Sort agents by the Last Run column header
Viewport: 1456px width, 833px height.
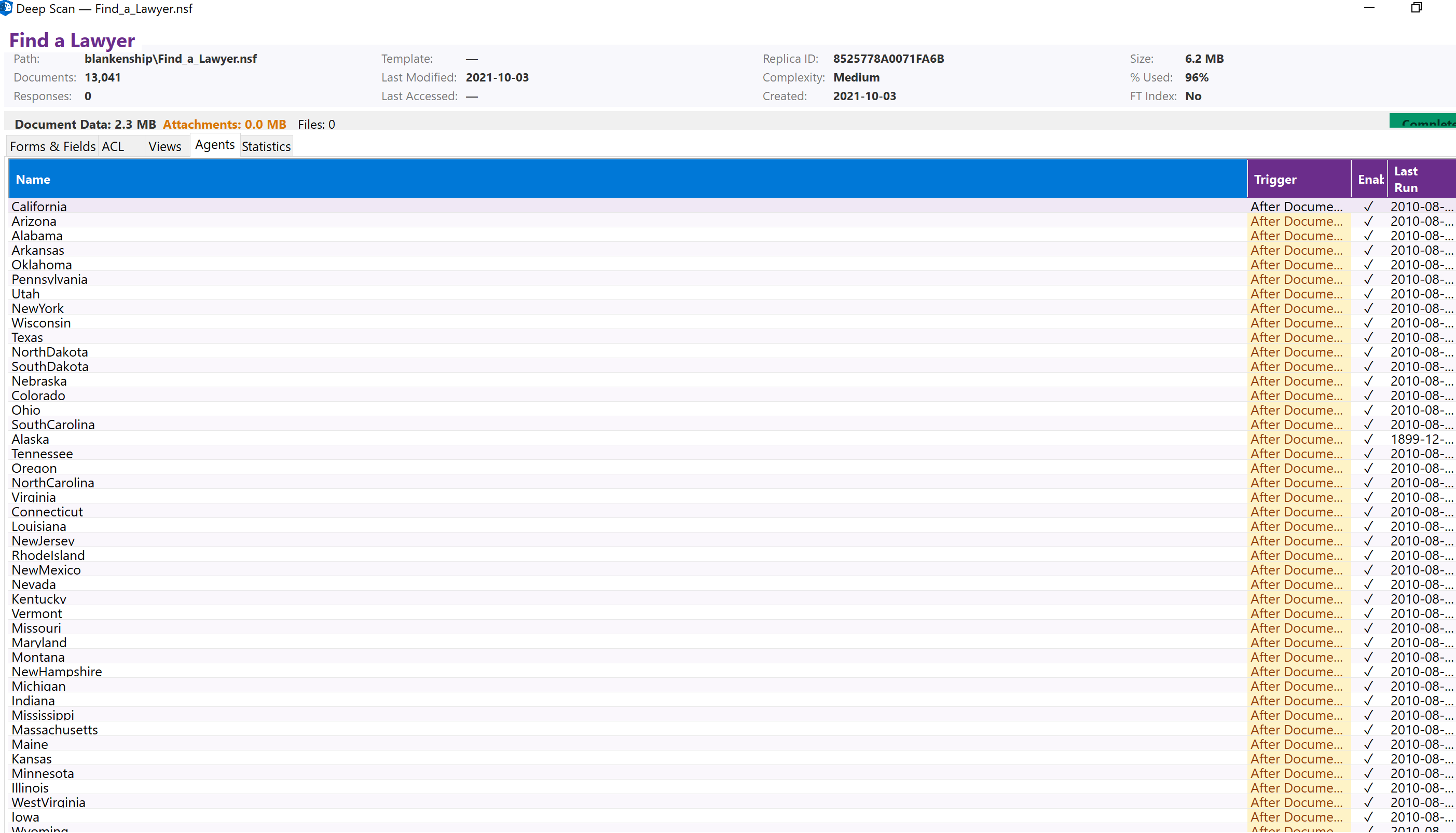pyautogui.click(x=1411, y=179)
